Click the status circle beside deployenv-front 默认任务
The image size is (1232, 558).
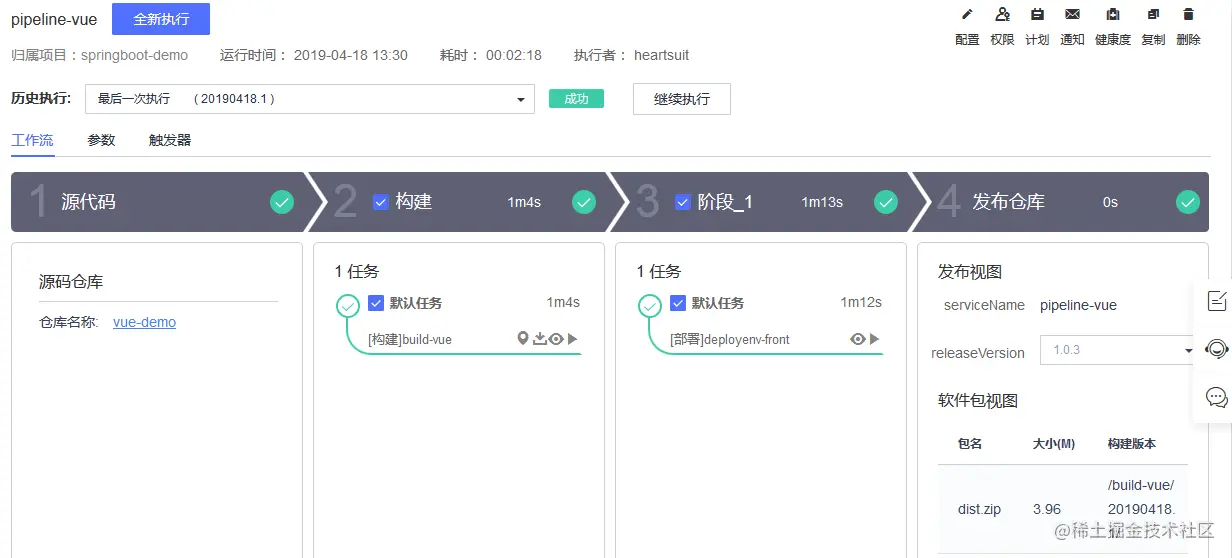(650, 306)
